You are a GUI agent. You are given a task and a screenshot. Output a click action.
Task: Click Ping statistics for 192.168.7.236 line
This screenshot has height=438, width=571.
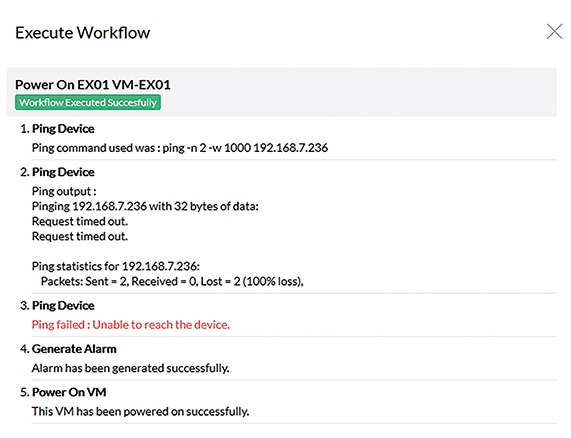(116, 266)
